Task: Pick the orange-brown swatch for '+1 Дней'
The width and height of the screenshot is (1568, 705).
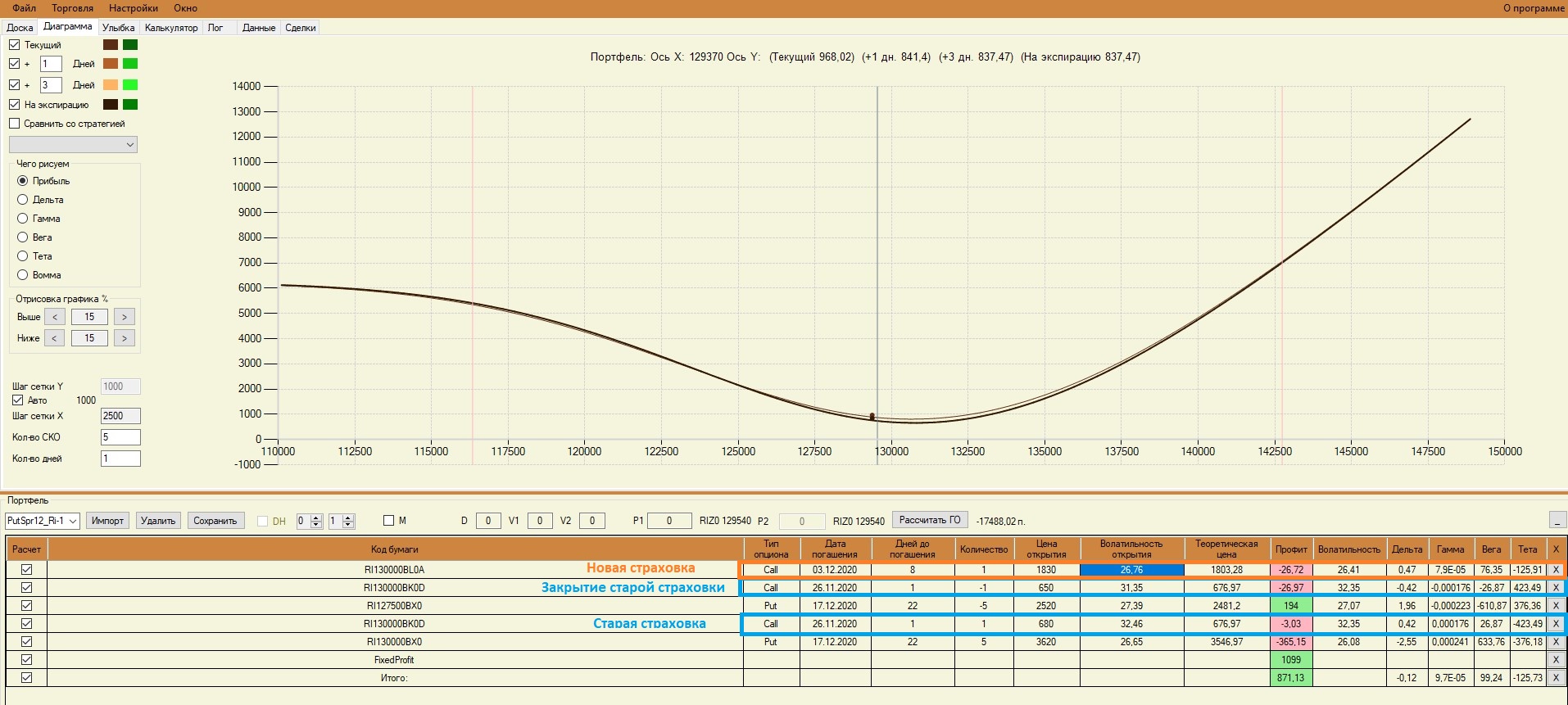Action: 111,64
